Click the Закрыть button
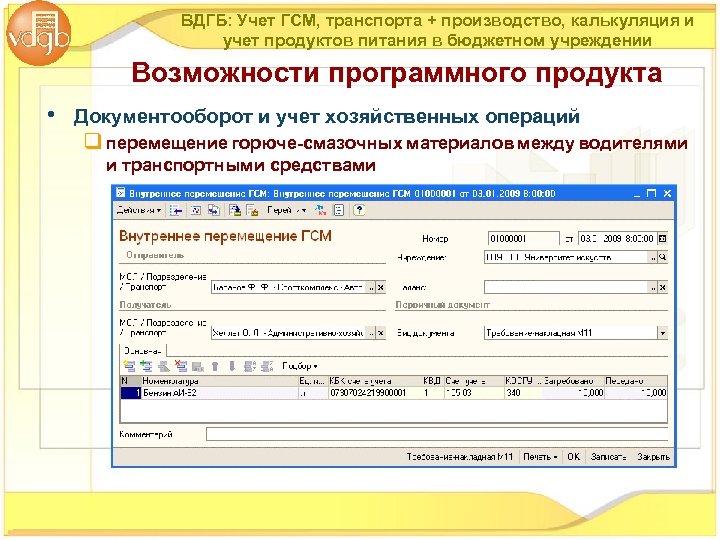Viewport: 720px width, 540px height. [653, 457]
